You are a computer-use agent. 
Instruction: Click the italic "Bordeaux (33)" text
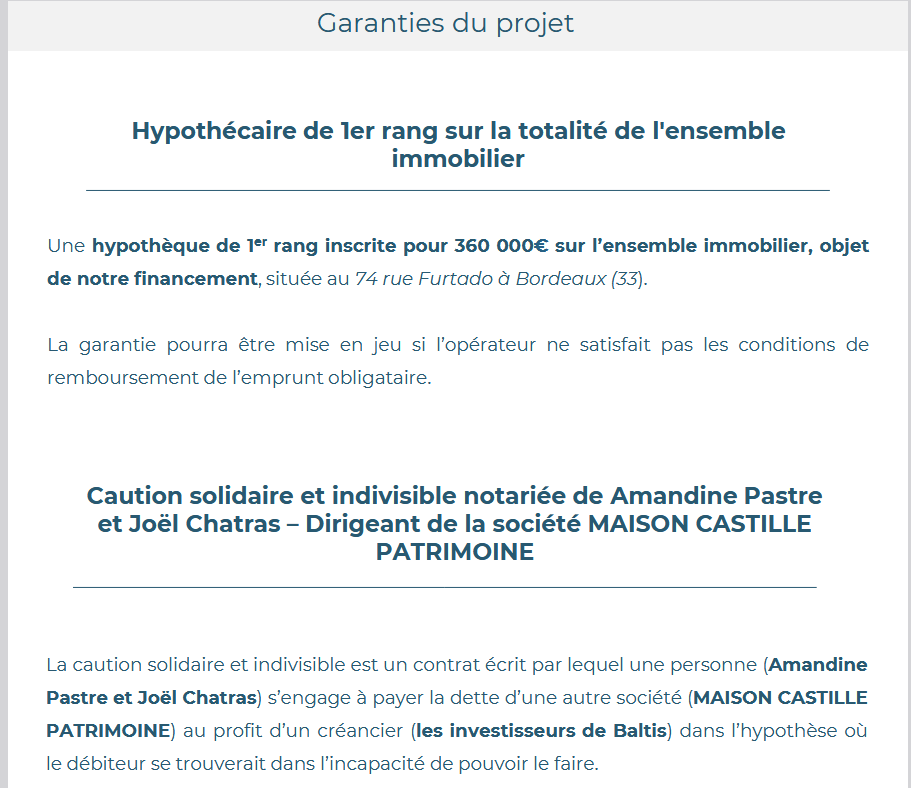point(580,279)
